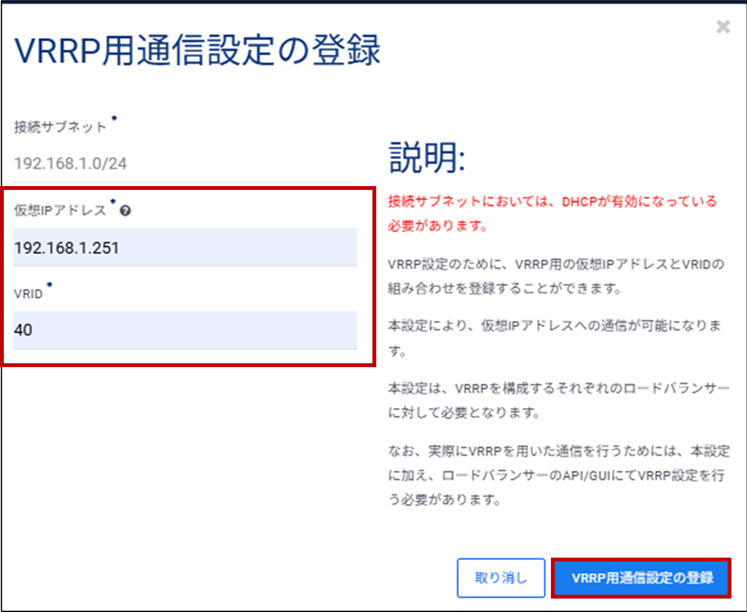Focus the VRID input field containing 40
Viewport: 747px width, 612px height.
click(184, 329)
